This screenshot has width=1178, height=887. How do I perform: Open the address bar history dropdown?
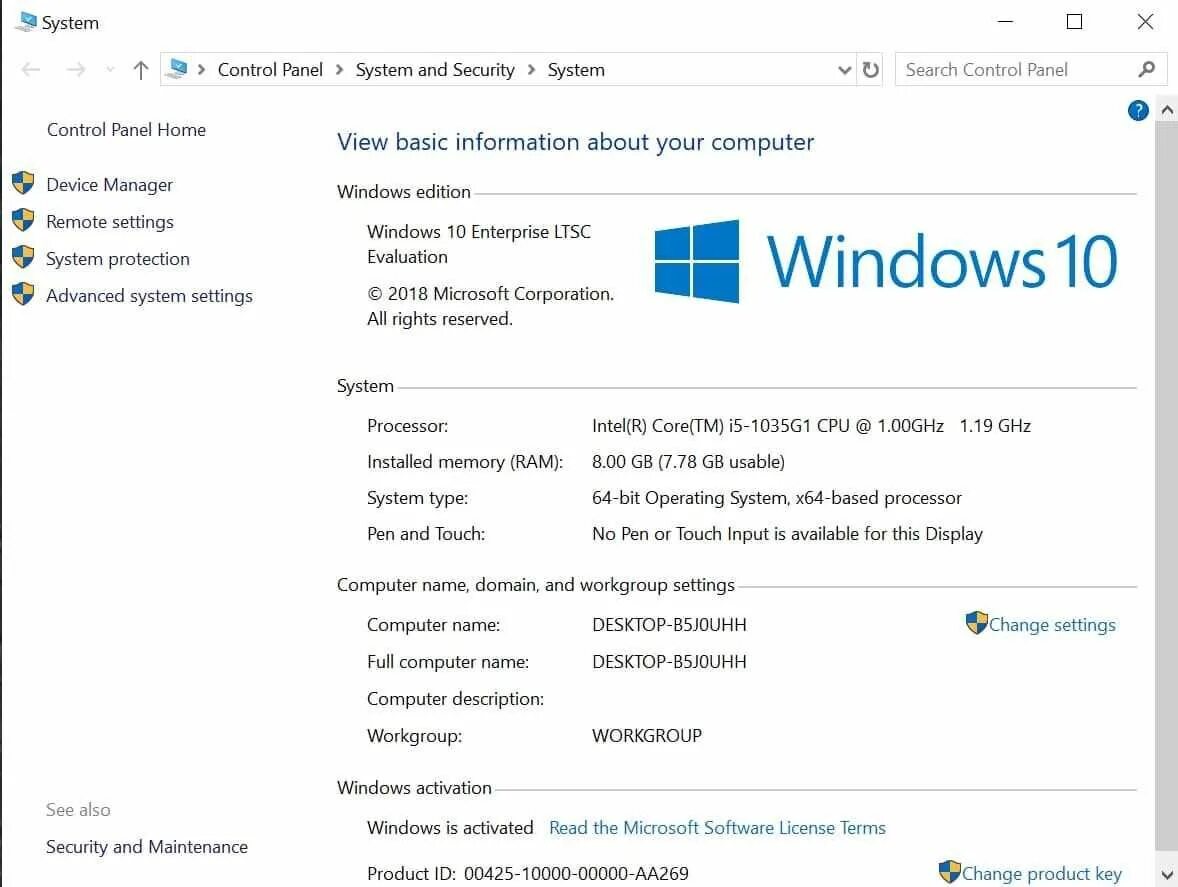coord(844,70)
